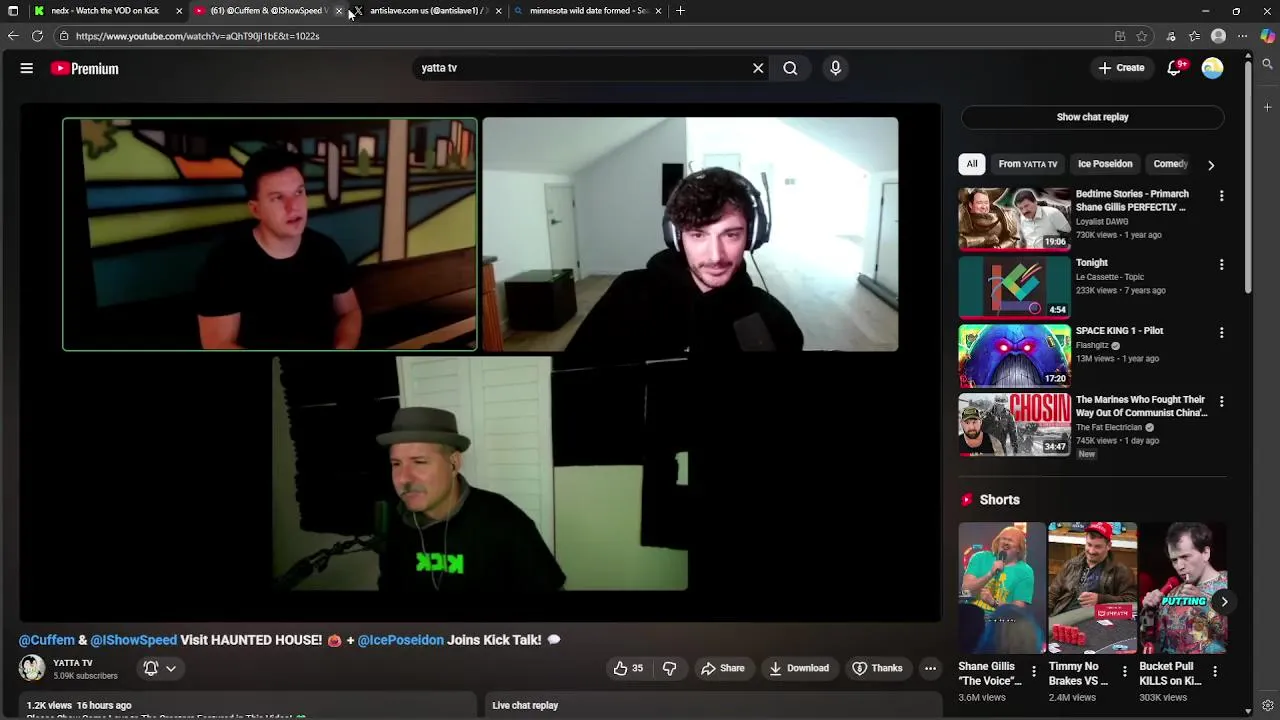
Task: Play SPACE KING Pilot thumbnail
Action: [x=1014, y=356]
